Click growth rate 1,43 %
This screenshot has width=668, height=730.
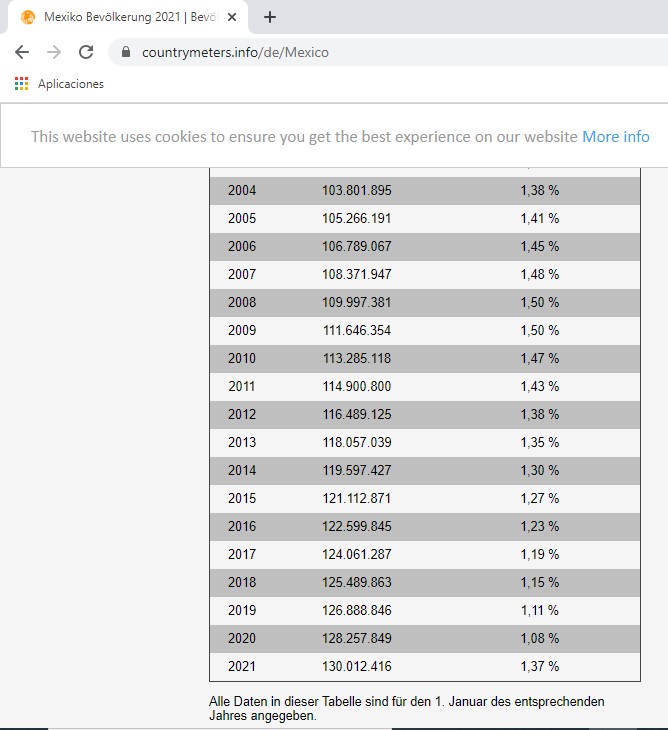(540, 386)
